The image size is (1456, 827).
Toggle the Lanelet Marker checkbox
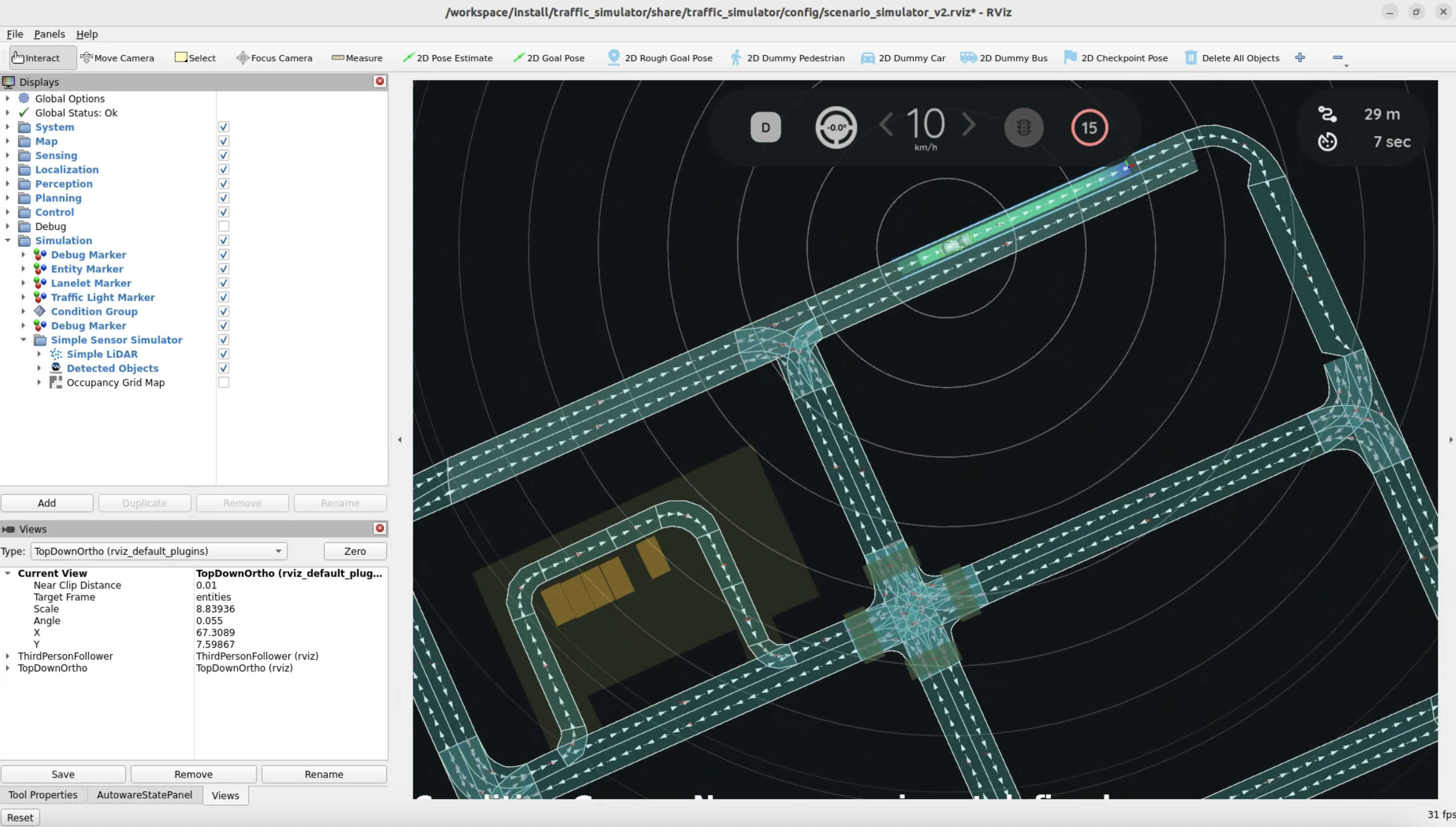(223, 283)
